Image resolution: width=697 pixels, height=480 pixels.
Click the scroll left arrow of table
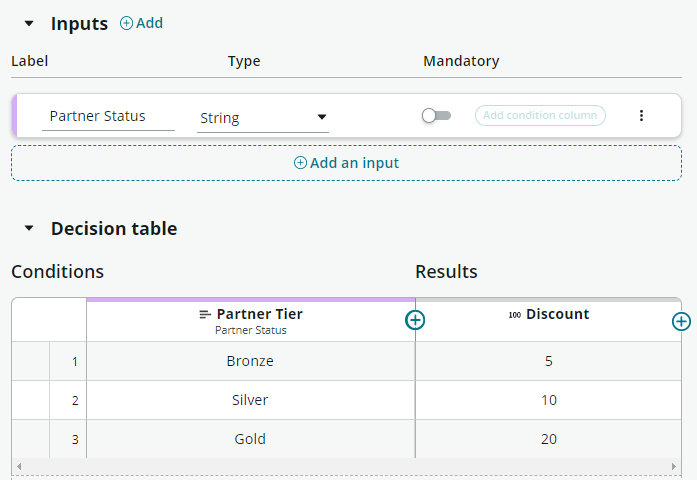point(19,466)
